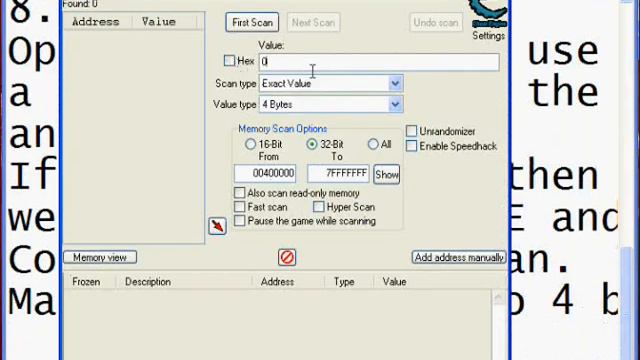
Task: Select the All memory range radio button
Action: tap(373, 144)
